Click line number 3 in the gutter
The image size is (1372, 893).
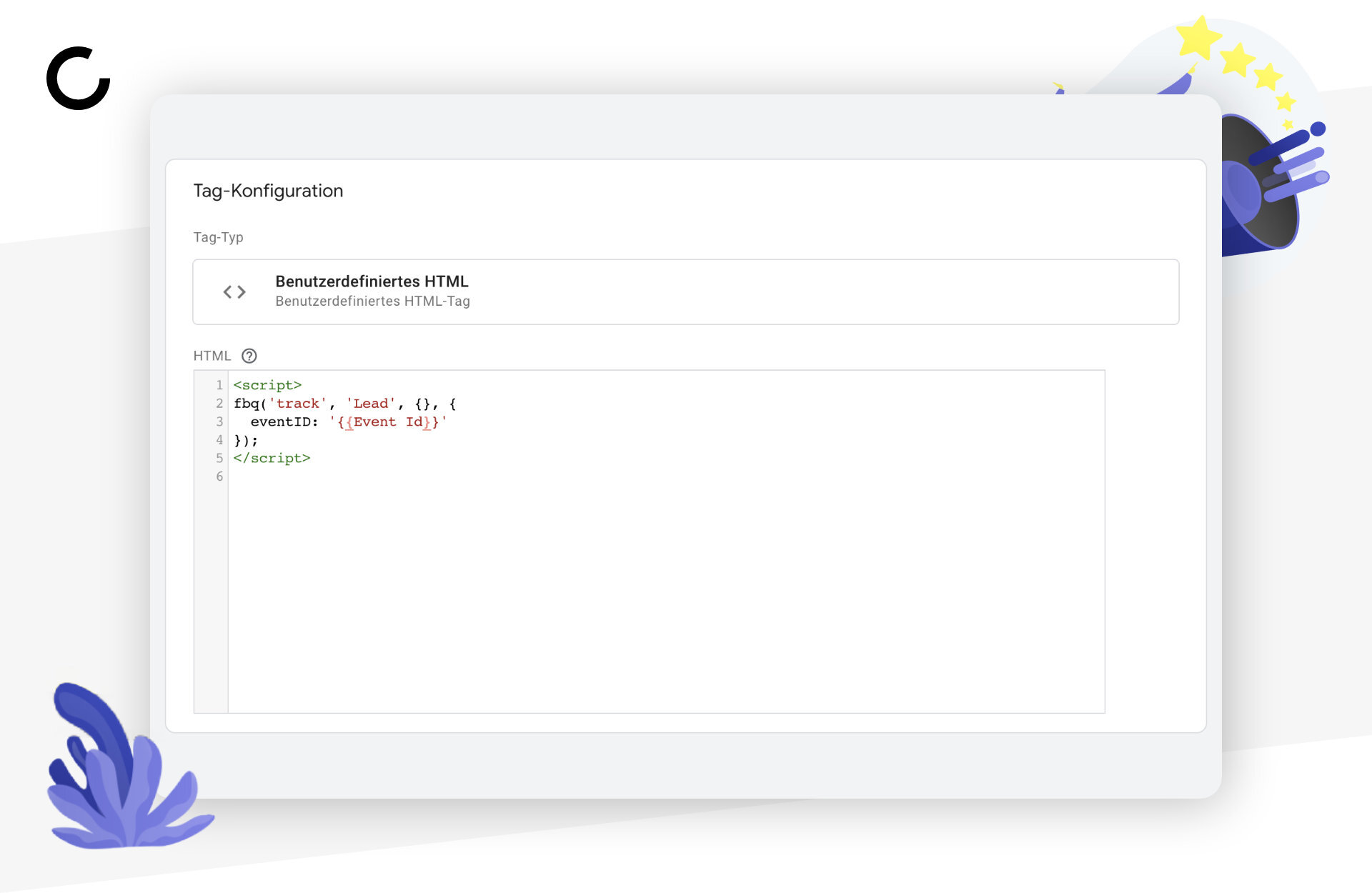click(x=219, y=421)
